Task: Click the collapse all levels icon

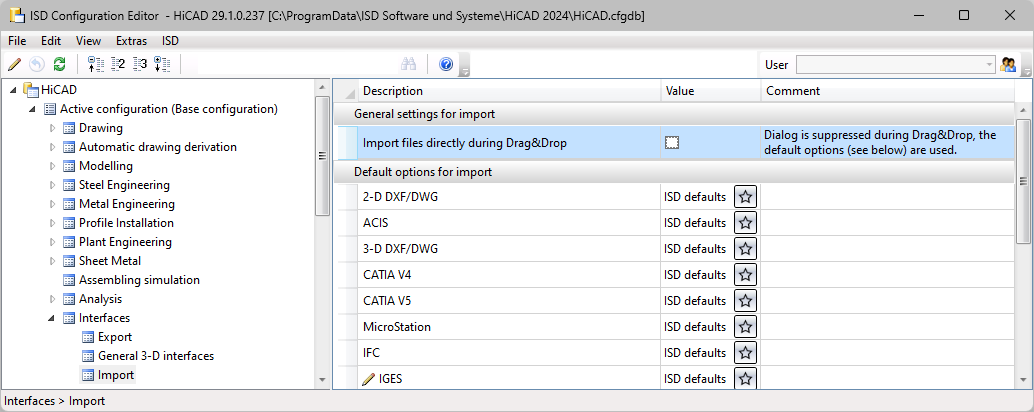Action: (96, 65)
